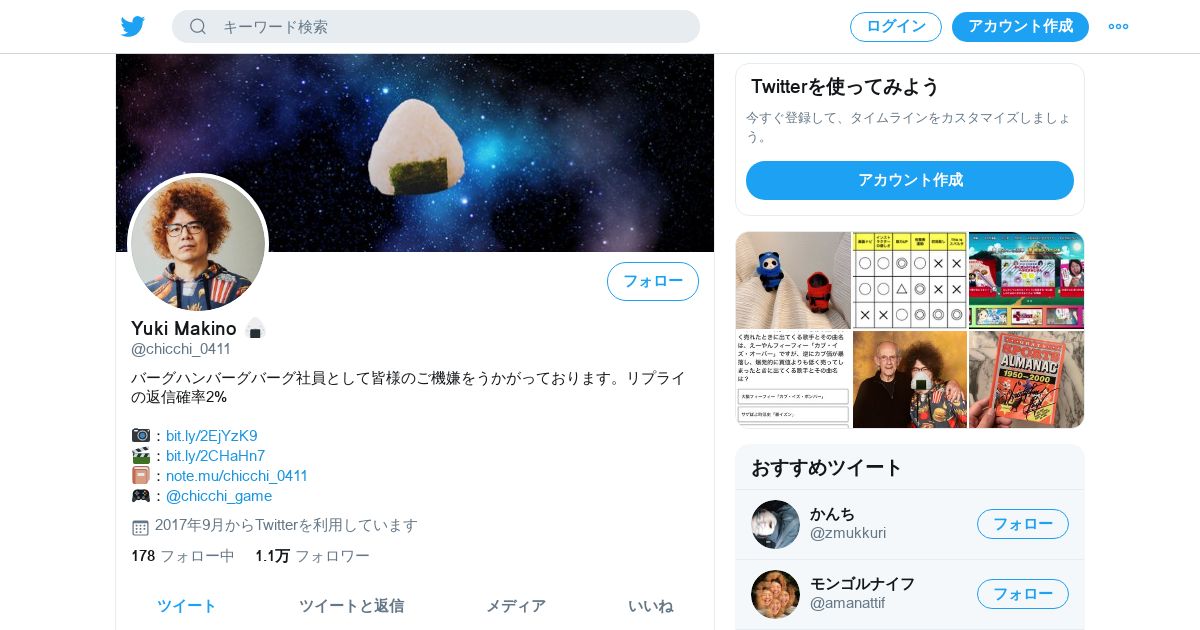This screenshot has width=1200, height=630.
Task: View the 1.1万 フォロワー list
Action: pos(312,556)
